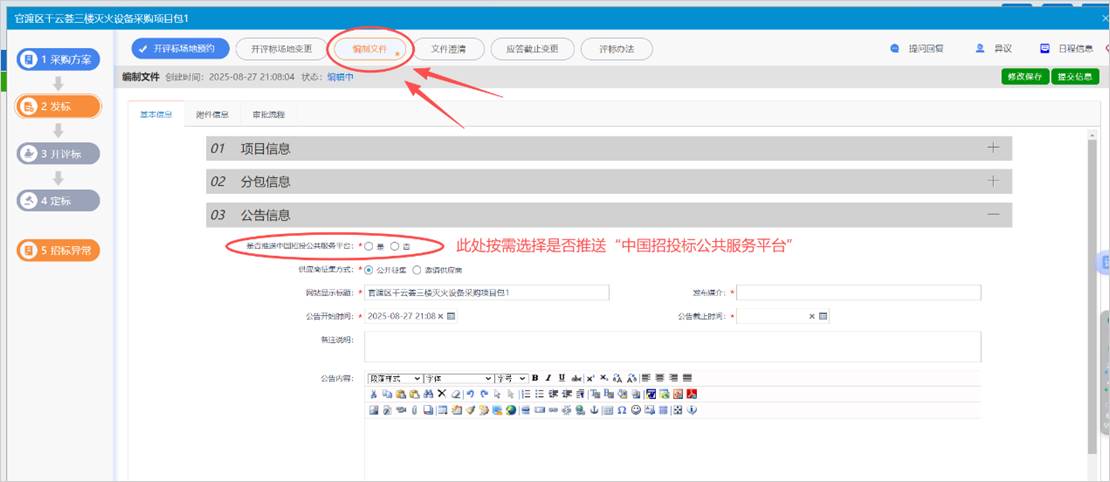
Task: Open calendar icon next to 公告开始时间
Action: pos(451,316)
